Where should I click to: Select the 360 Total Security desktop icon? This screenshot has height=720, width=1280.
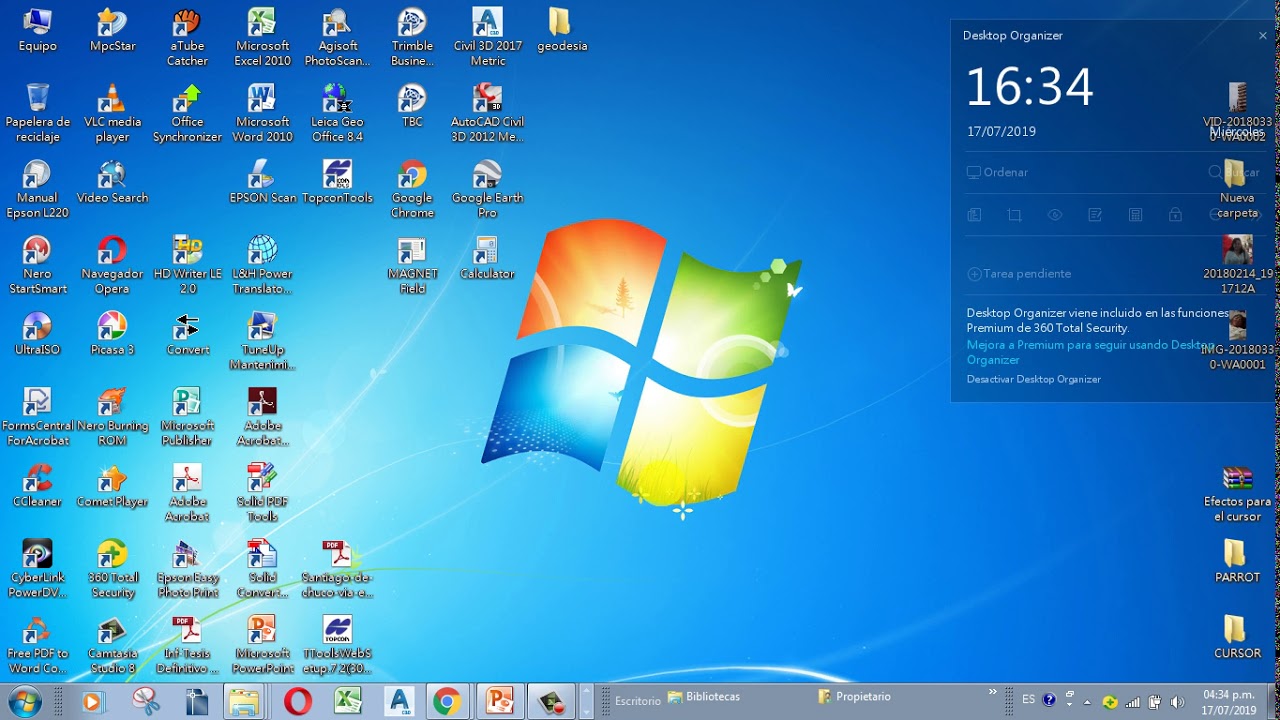pyautogui.click(x=112, y=570)
